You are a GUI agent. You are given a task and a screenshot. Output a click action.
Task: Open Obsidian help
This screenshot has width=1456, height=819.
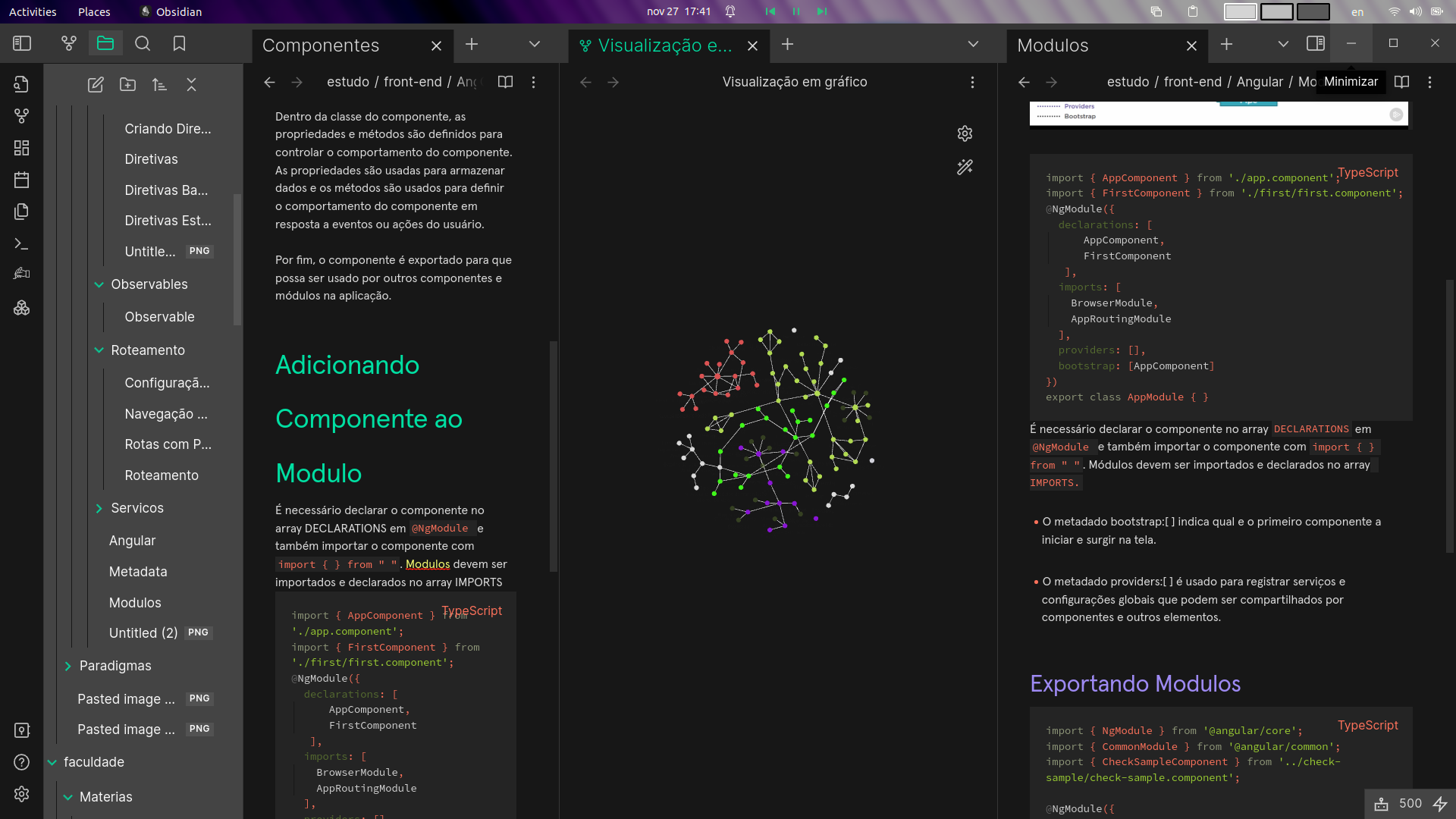pos(21,762)
